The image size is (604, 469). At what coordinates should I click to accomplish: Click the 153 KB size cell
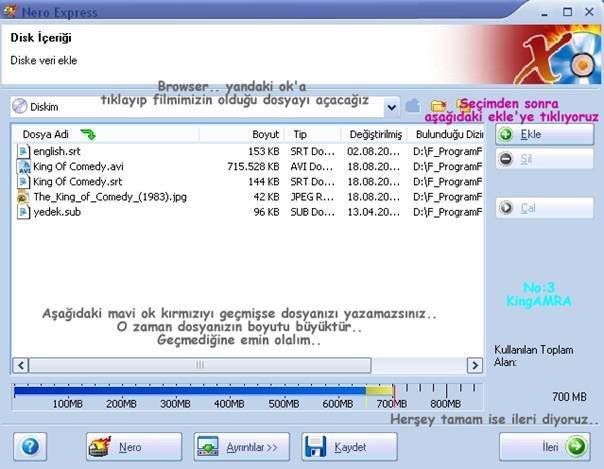[x=263, y=151]
